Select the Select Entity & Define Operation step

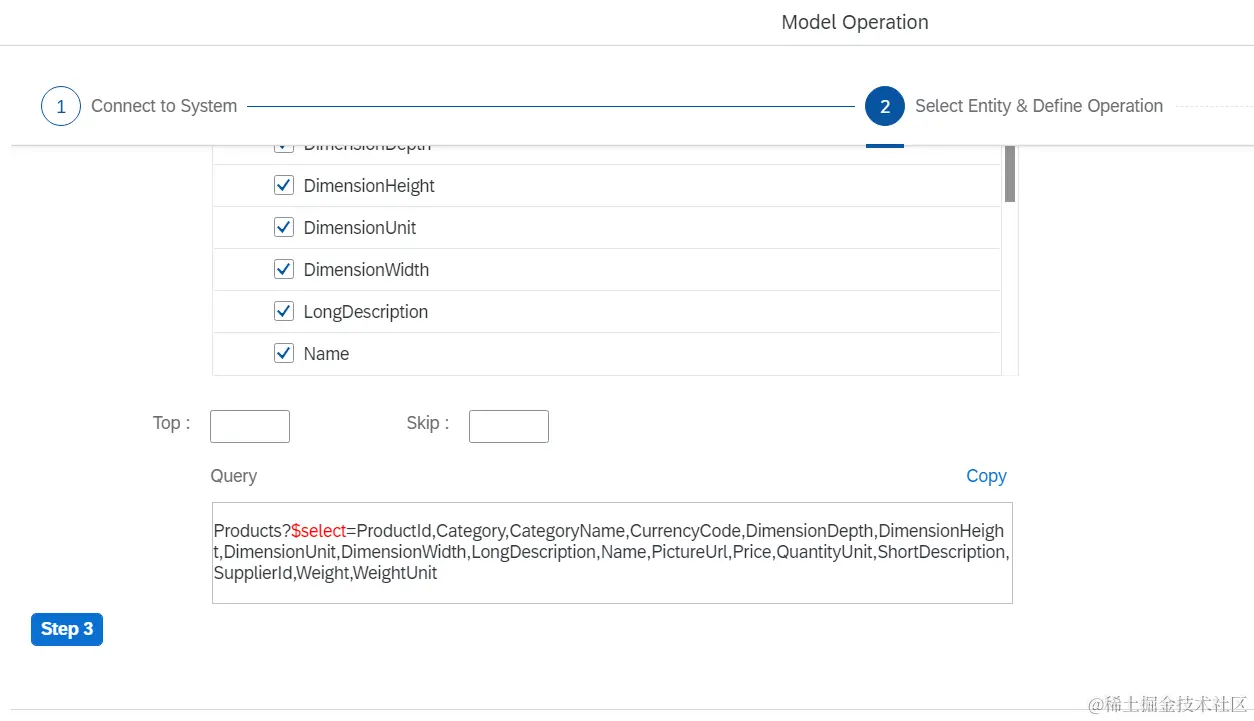1039,106
